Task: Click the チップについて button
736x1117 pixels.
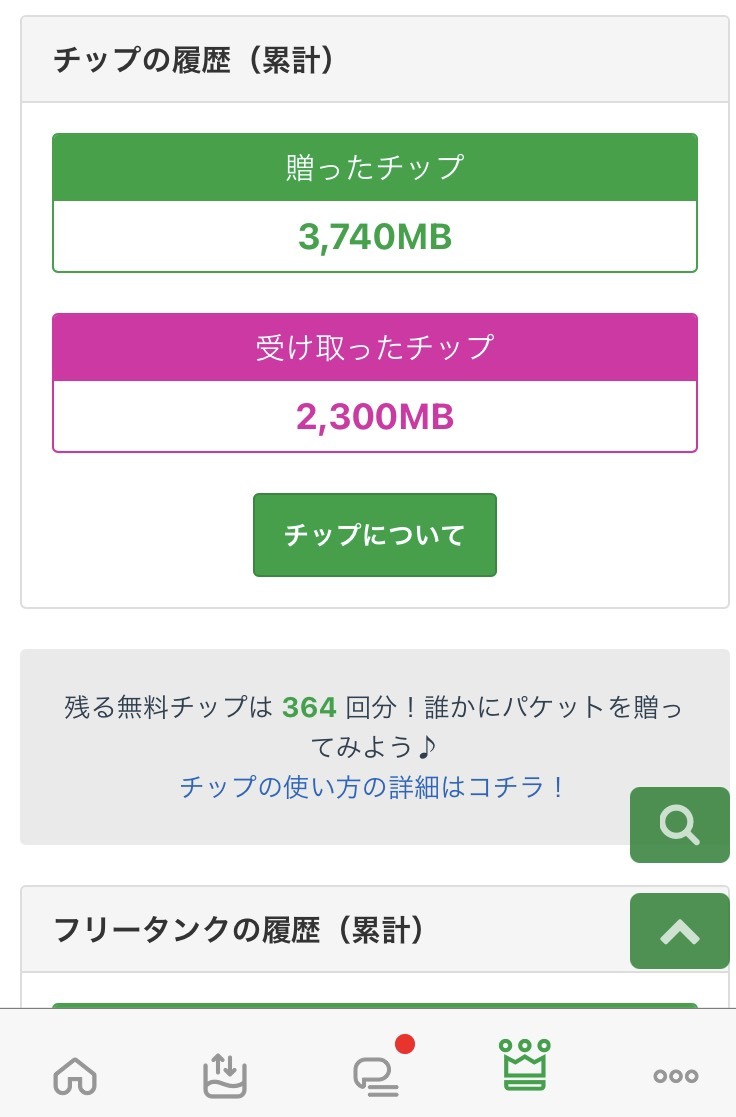Action: pos(374,535)
